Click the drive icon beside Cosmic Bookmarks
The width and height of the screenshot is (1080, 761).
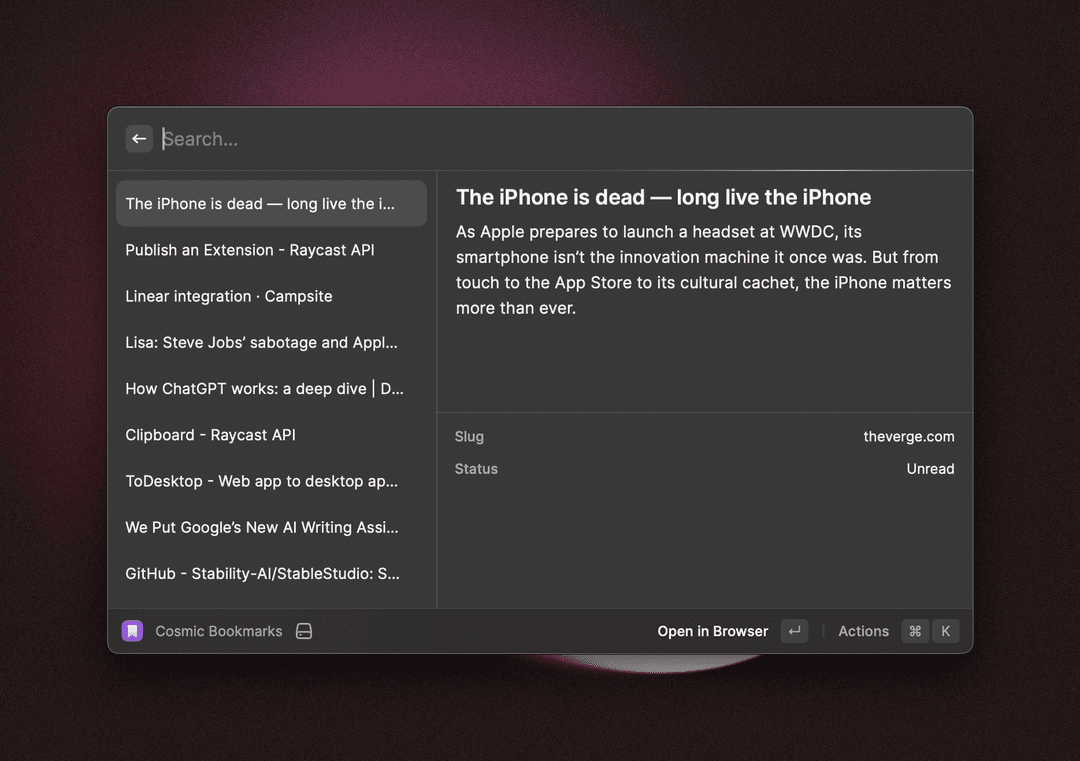(x=304, y=631)
